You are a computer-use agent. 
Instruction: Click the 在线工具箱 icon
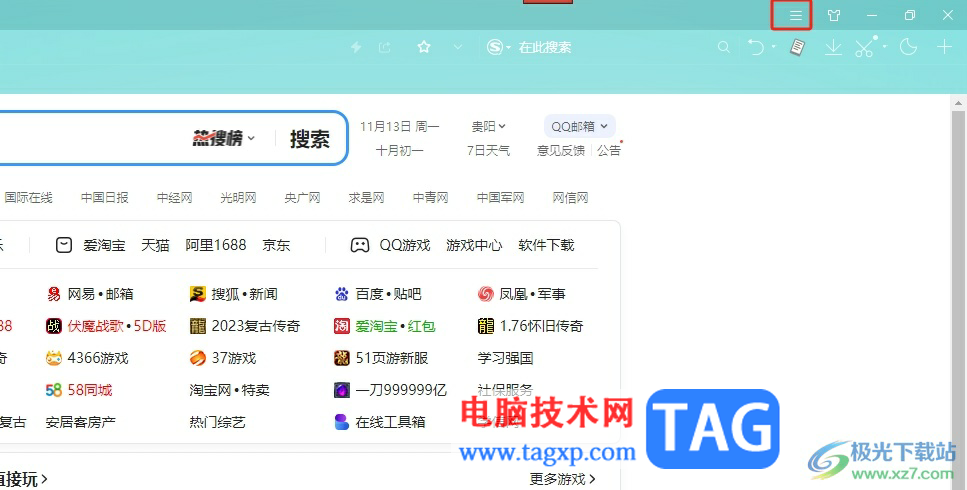[342, 422]
